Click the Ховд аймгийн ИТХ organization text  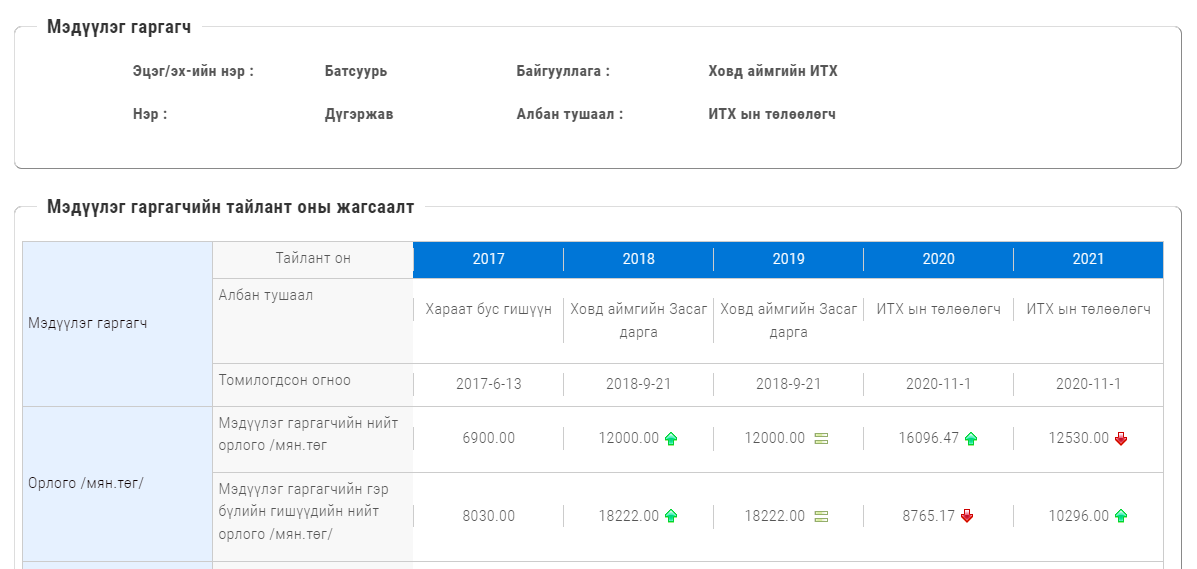pyautogui.click(x=773, y=72)
